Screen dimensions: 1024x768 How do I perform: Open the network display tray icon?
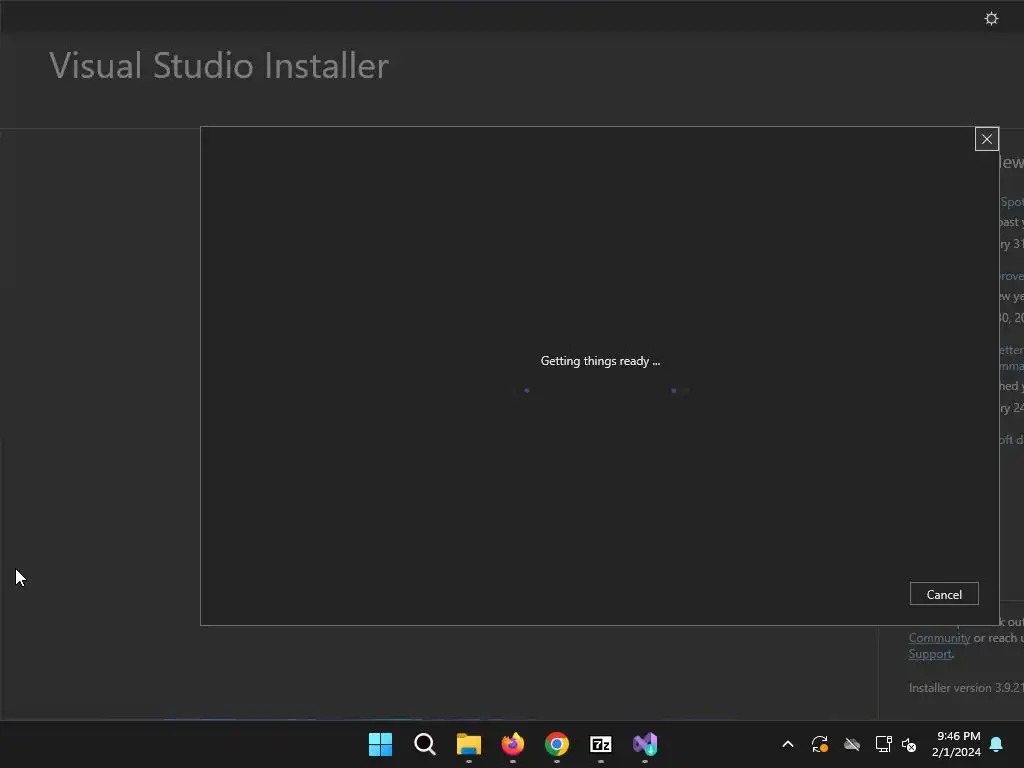(883, 744)
